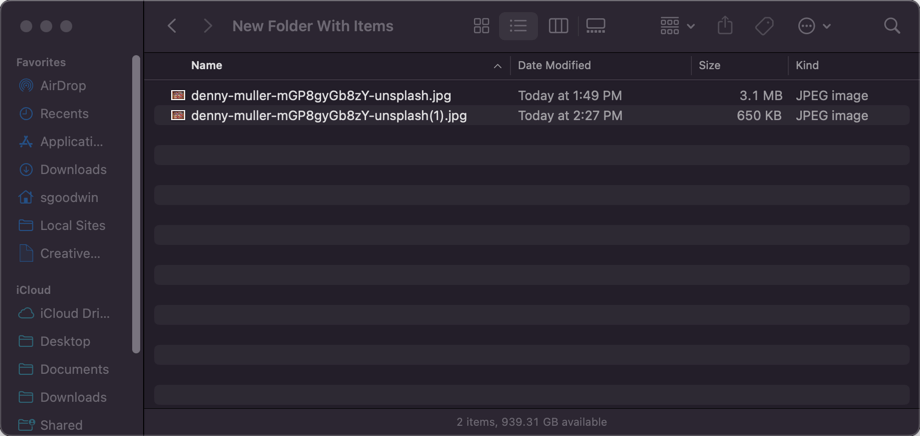Switch to column view
920x436 pixels.
click(x=559, y=26)
